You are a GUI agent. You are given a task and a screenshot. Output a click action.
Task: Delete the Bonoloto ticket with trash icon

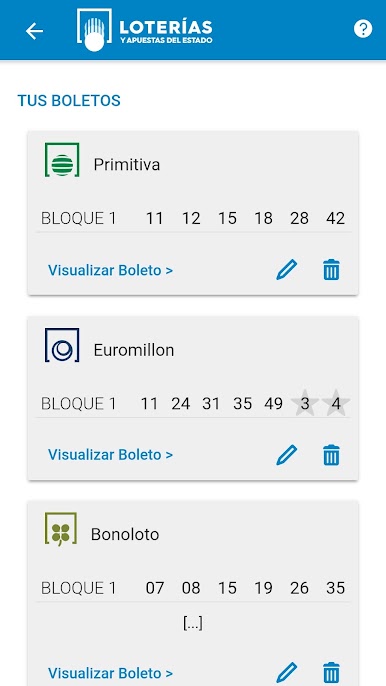[331, 672]
